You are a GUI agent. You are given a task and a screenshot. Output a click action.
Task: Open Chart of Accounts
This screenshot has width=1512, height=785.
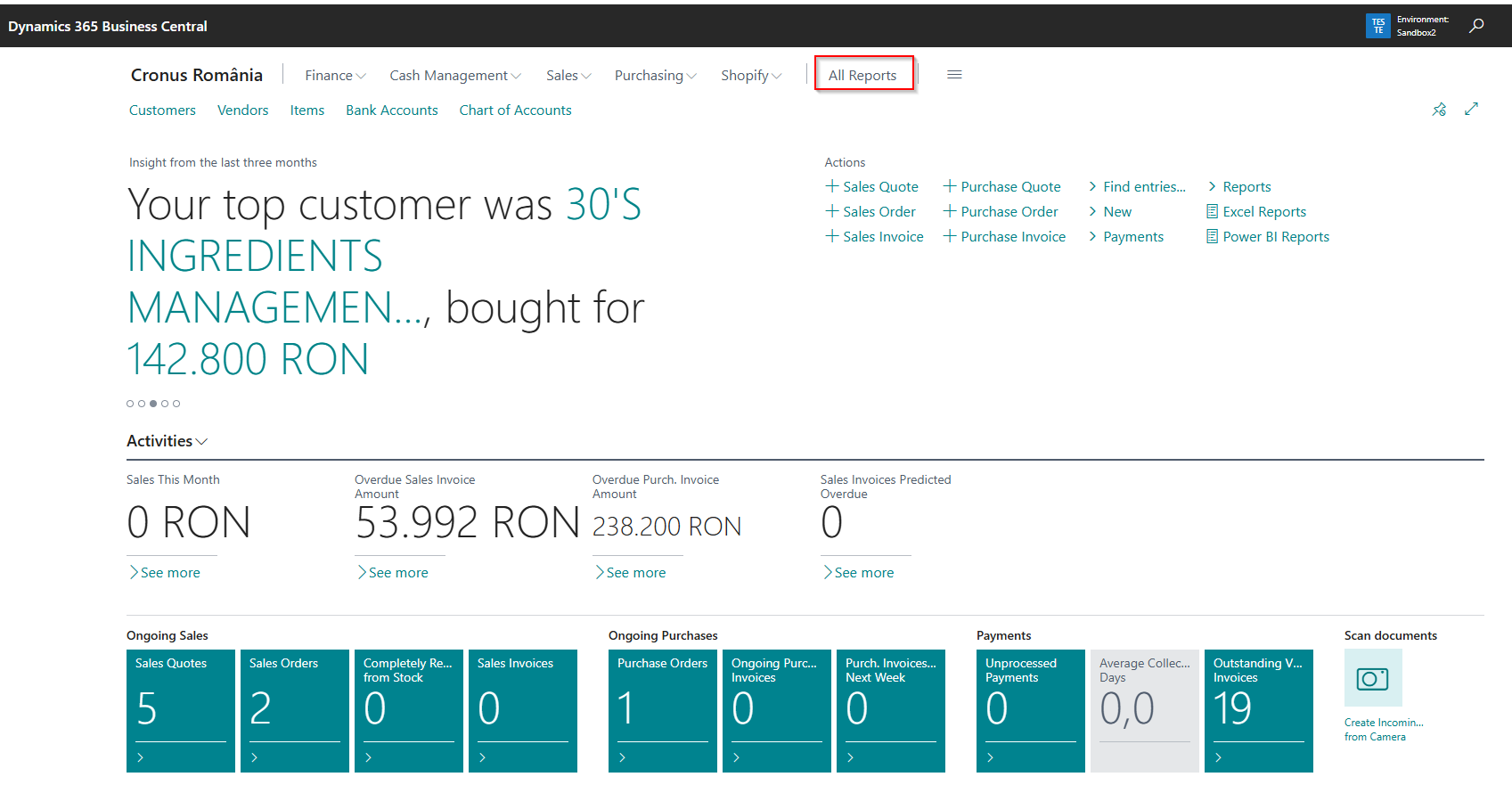(515, 110)
